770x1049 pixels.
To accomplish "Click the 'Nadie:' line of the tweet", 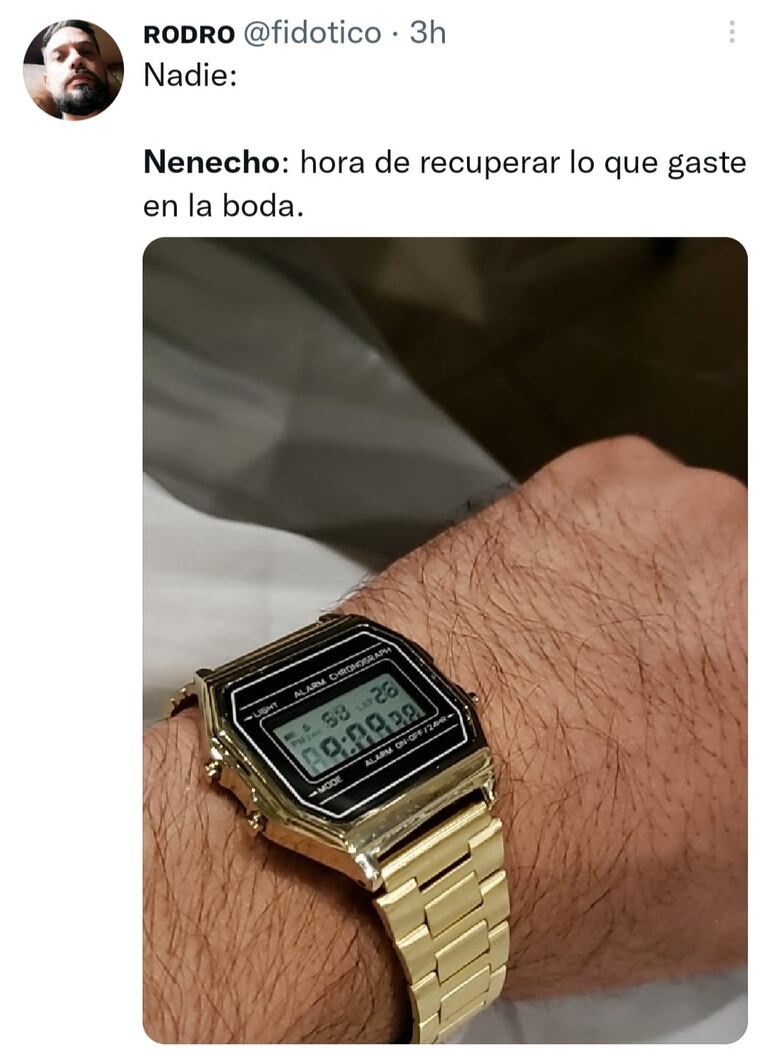I will click(x=190, y=76).
